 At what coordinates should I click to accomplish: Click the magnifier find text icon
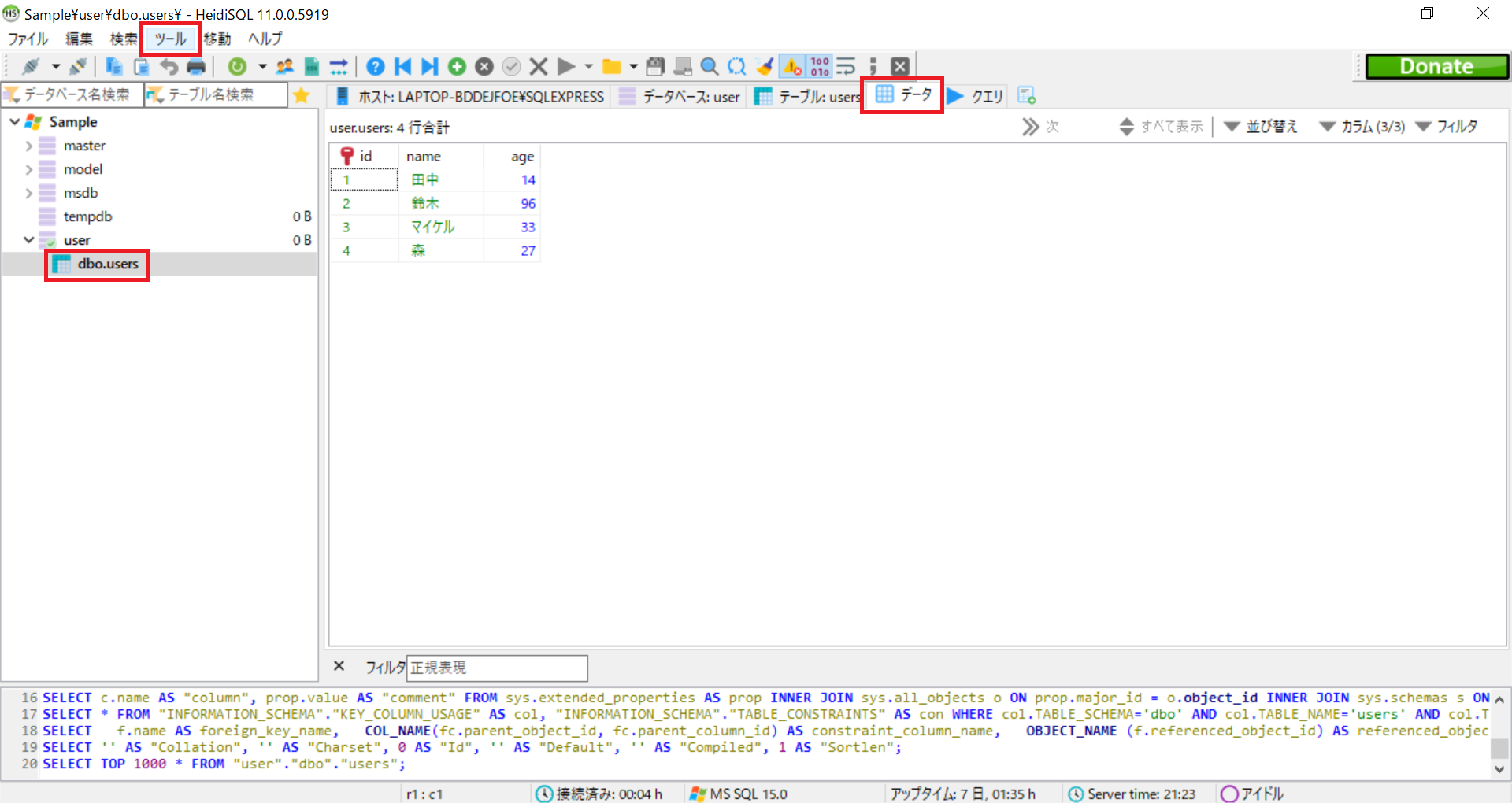tap(710, 67)
